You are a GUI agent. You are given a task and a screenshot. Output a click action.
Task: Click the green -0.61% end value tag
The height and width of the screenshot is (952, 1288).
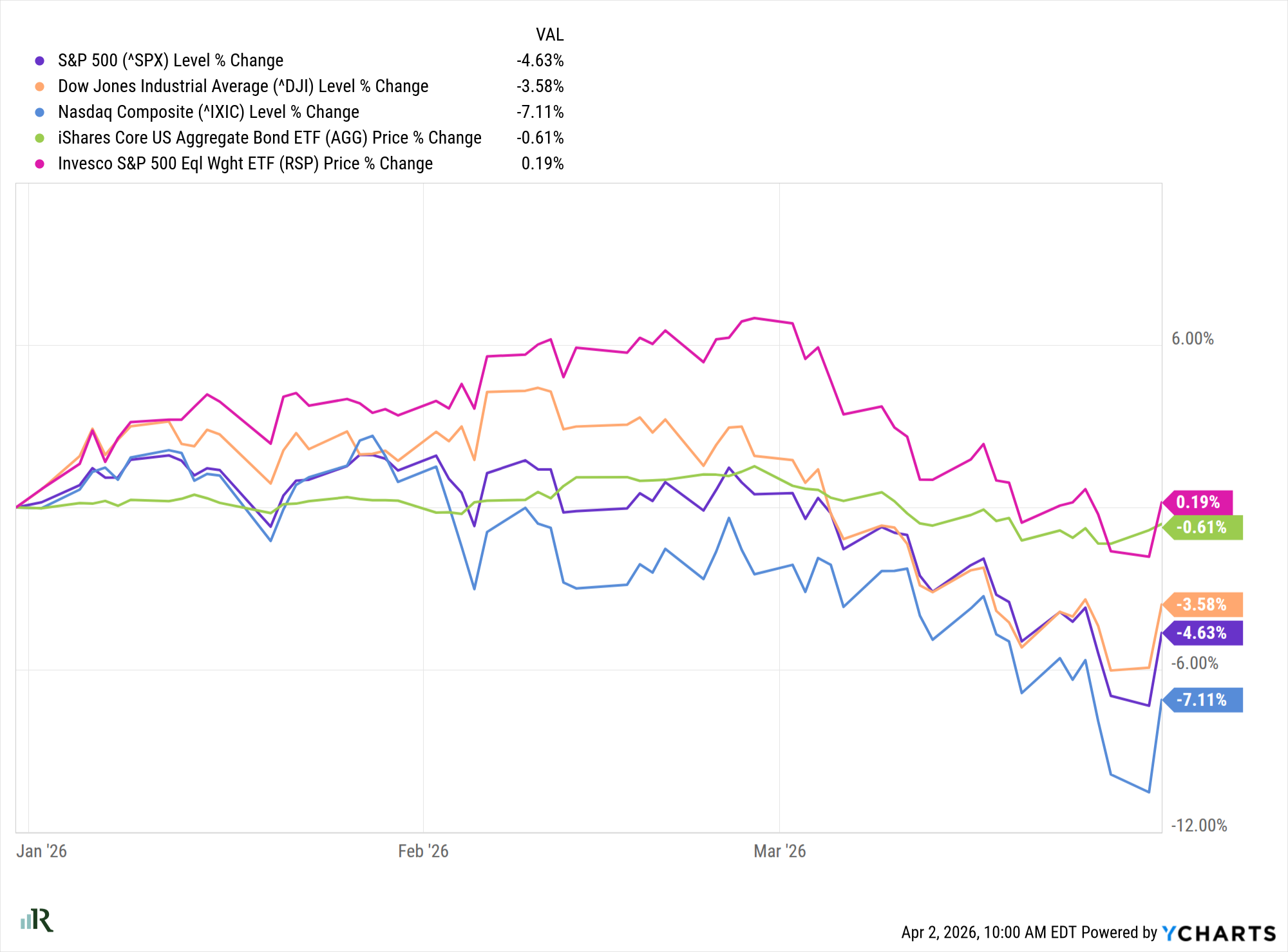(x=1202, y=528)
